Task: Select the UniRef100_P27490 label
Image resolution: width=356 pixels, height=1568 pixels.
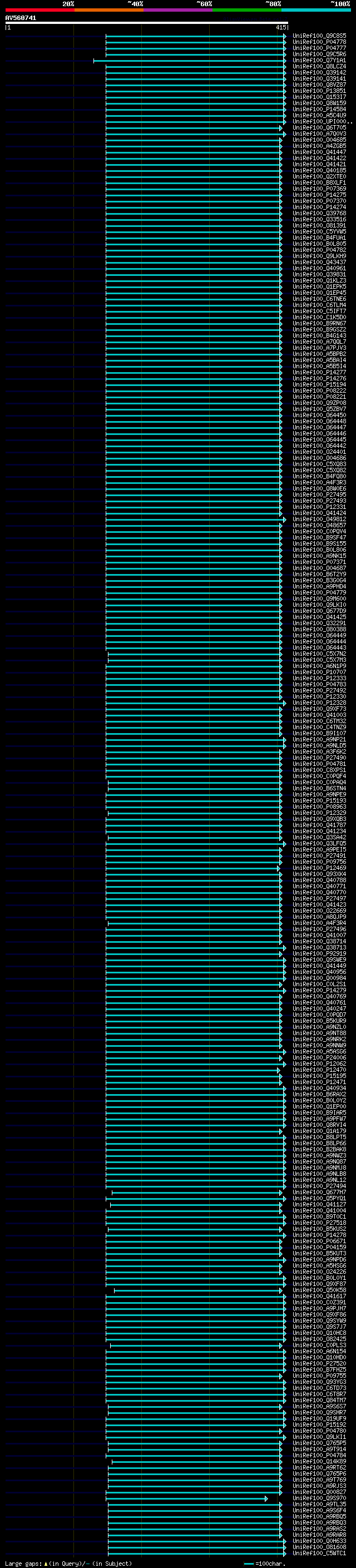Action: click(319, 758)
